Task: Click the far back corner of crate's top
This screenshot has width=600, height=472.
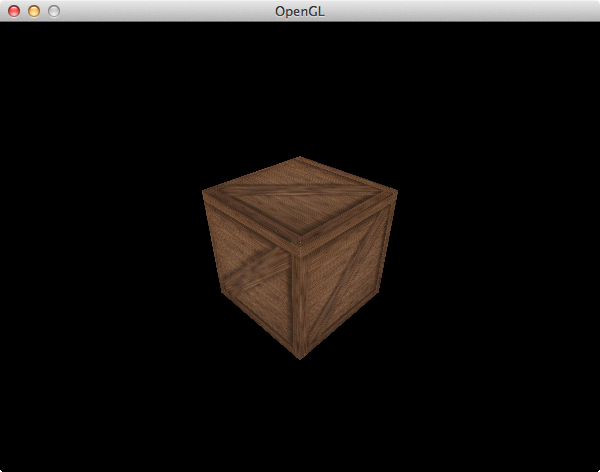Action: coord(299,158)
